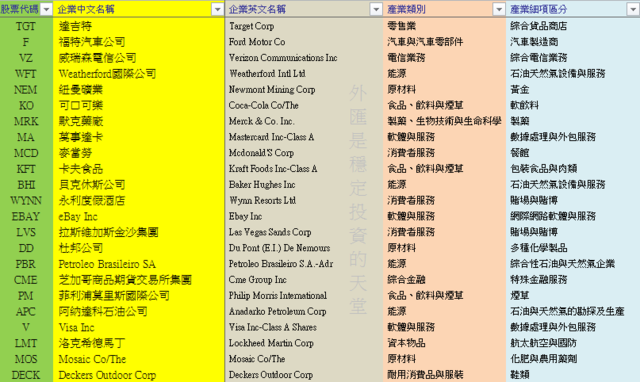Click the Verizon Communications Inc cell
This screenshot has width=640, height=382.
point(304,58)
